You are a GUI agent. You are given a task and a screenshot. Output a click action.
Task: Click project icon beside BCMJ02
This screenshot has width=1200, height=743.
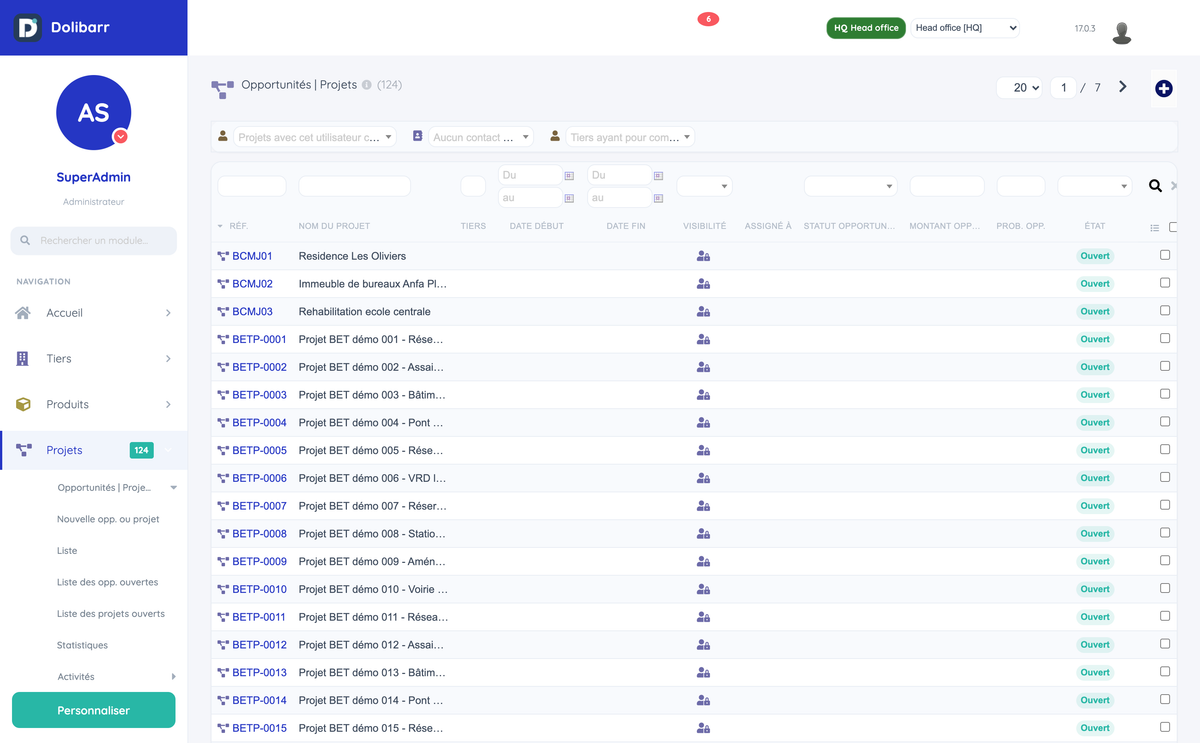[223, 284]
